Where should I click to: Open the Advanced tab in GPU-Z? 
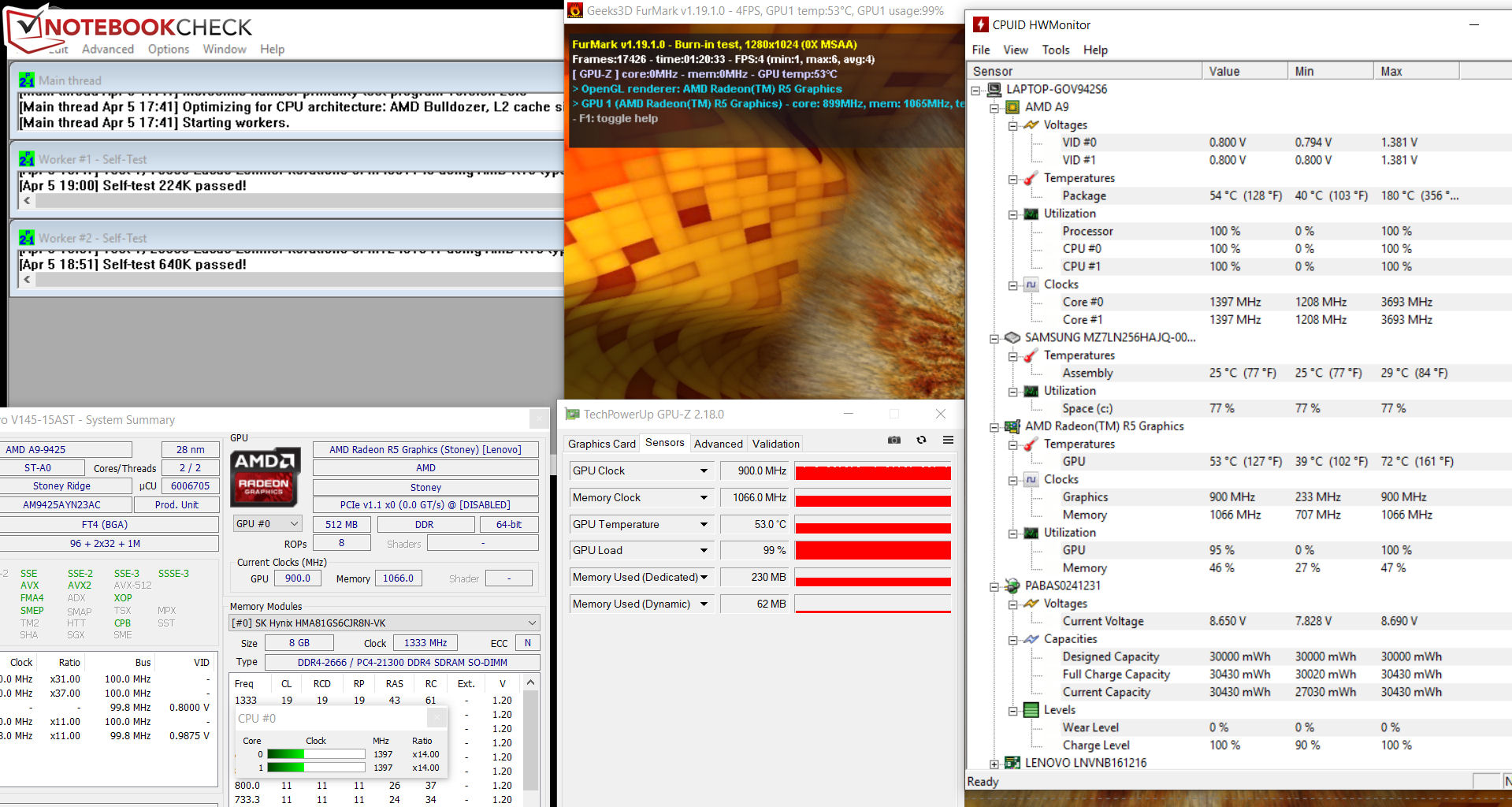(x=719, y=444)
